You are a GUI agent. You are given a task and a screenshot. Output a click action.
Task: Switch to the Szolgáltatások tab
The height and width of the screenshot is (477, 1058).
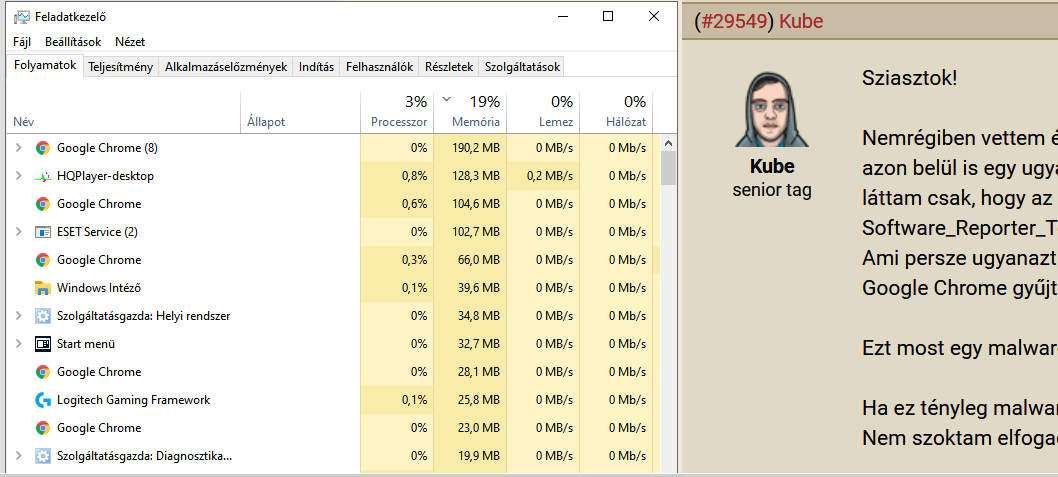coord(522,67)
